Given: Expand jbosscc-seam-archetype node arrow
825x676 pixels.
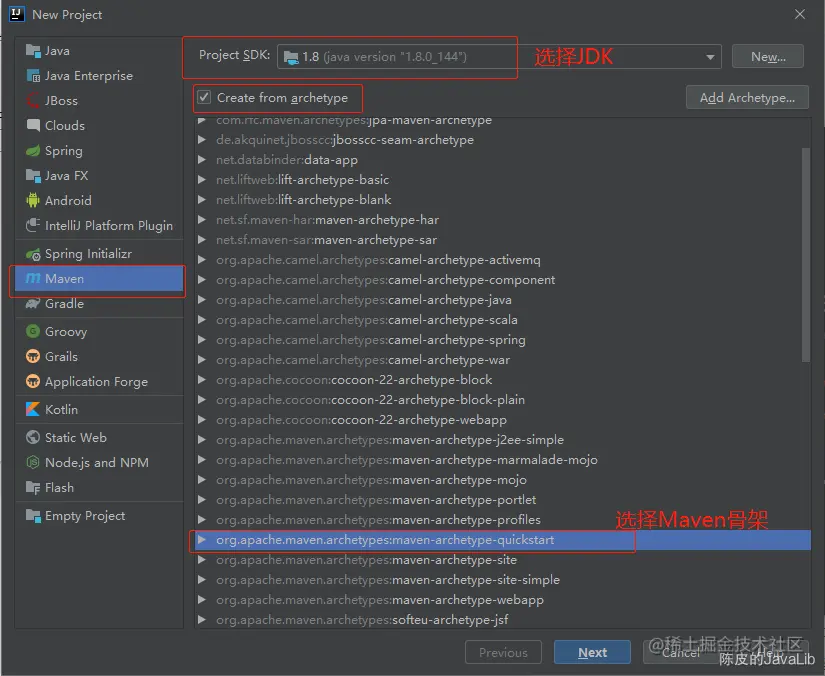Looking at the screenshot, I should pos(202,140).
